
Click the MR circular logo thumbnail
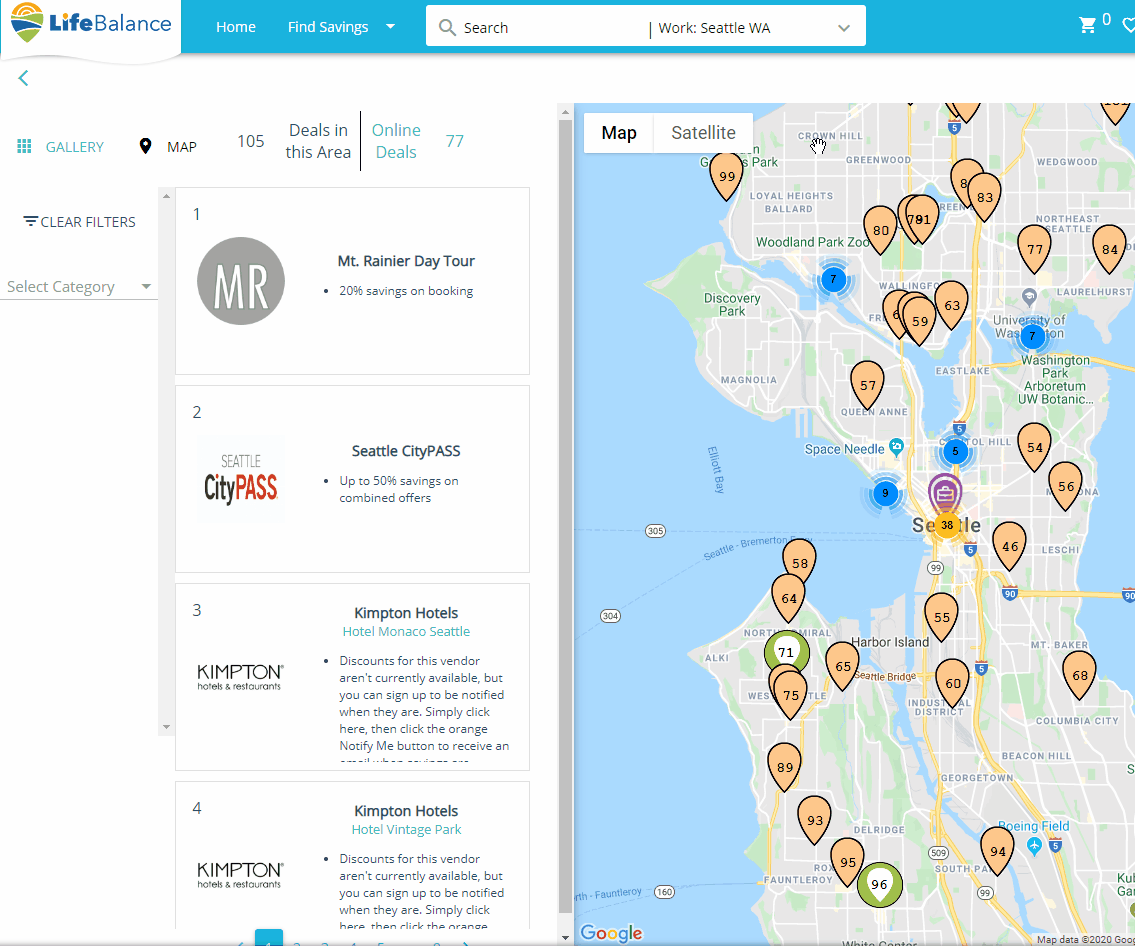(240, 281)
